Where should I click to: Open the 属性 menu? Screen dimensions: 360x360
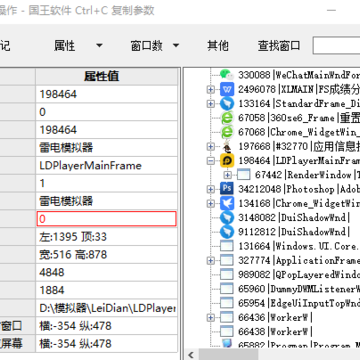coord(65,45)
